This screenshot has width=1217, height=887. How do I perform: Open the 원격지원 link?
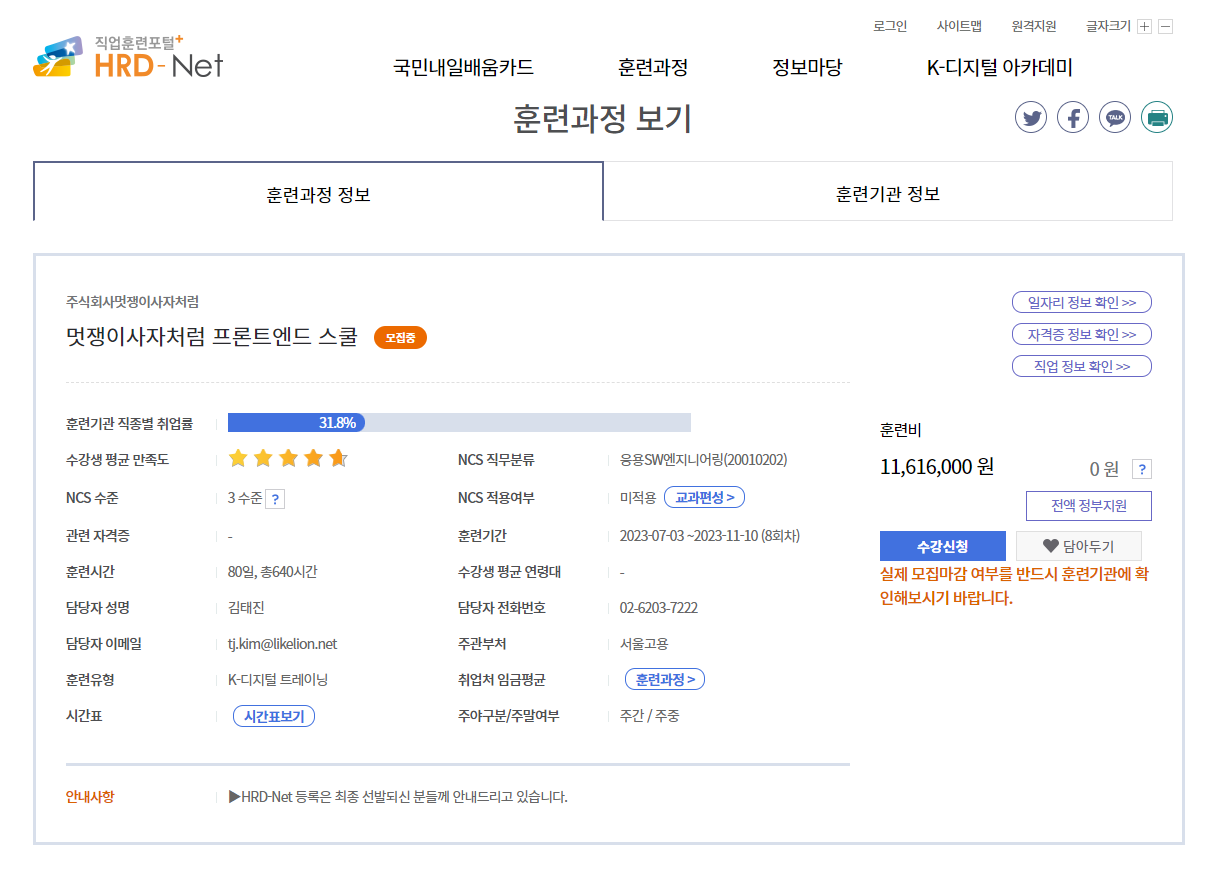pos(1034,26)
